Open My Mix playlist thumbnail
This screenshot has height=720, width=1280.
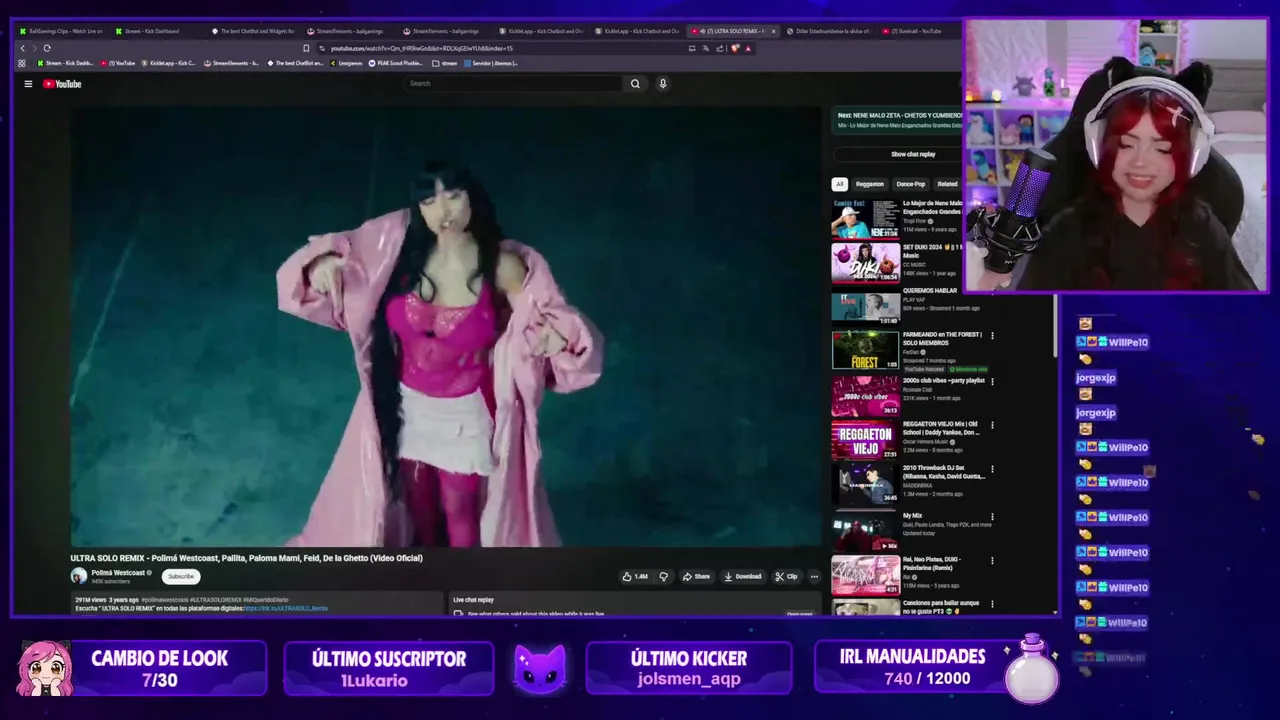click(x=866, y=530)
